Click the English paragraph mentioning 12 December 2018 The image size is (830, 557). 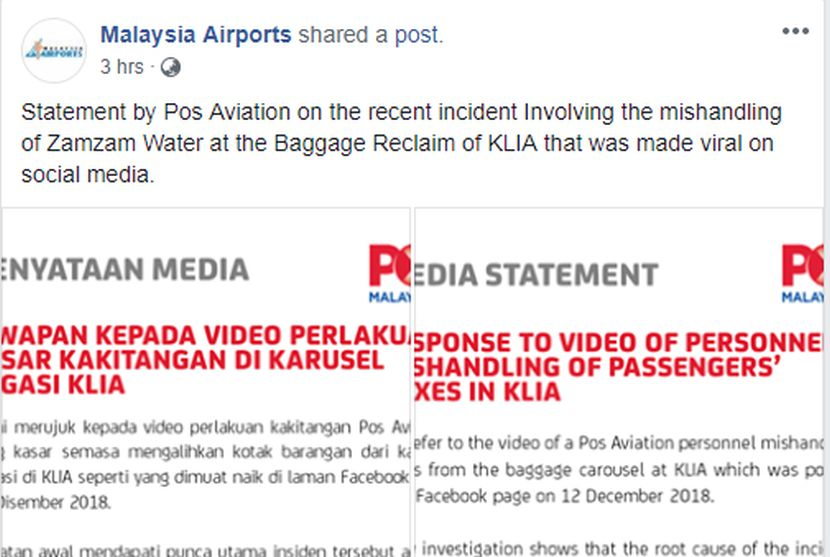click(619, 469)
